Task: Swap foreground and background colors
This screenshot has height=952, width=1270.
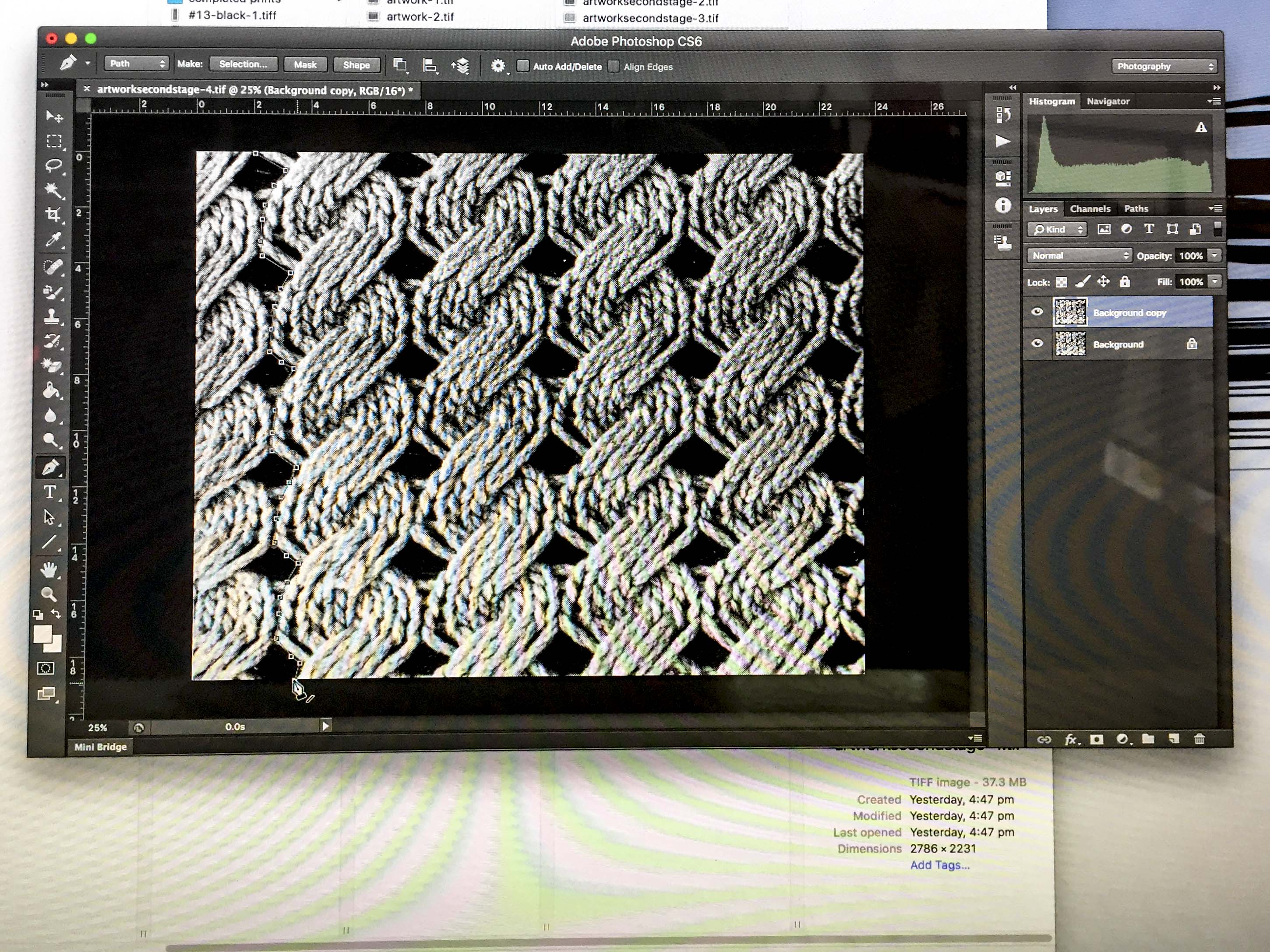Action: [x=56, y=614]
